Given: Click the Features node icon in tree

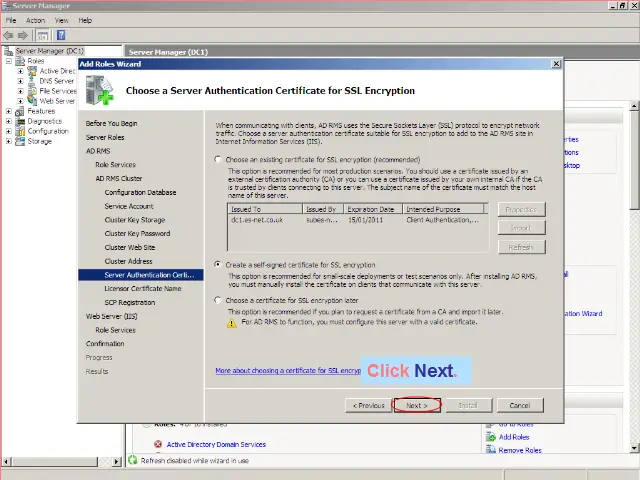Looking at the screenshot, I should tap(20, 111).
